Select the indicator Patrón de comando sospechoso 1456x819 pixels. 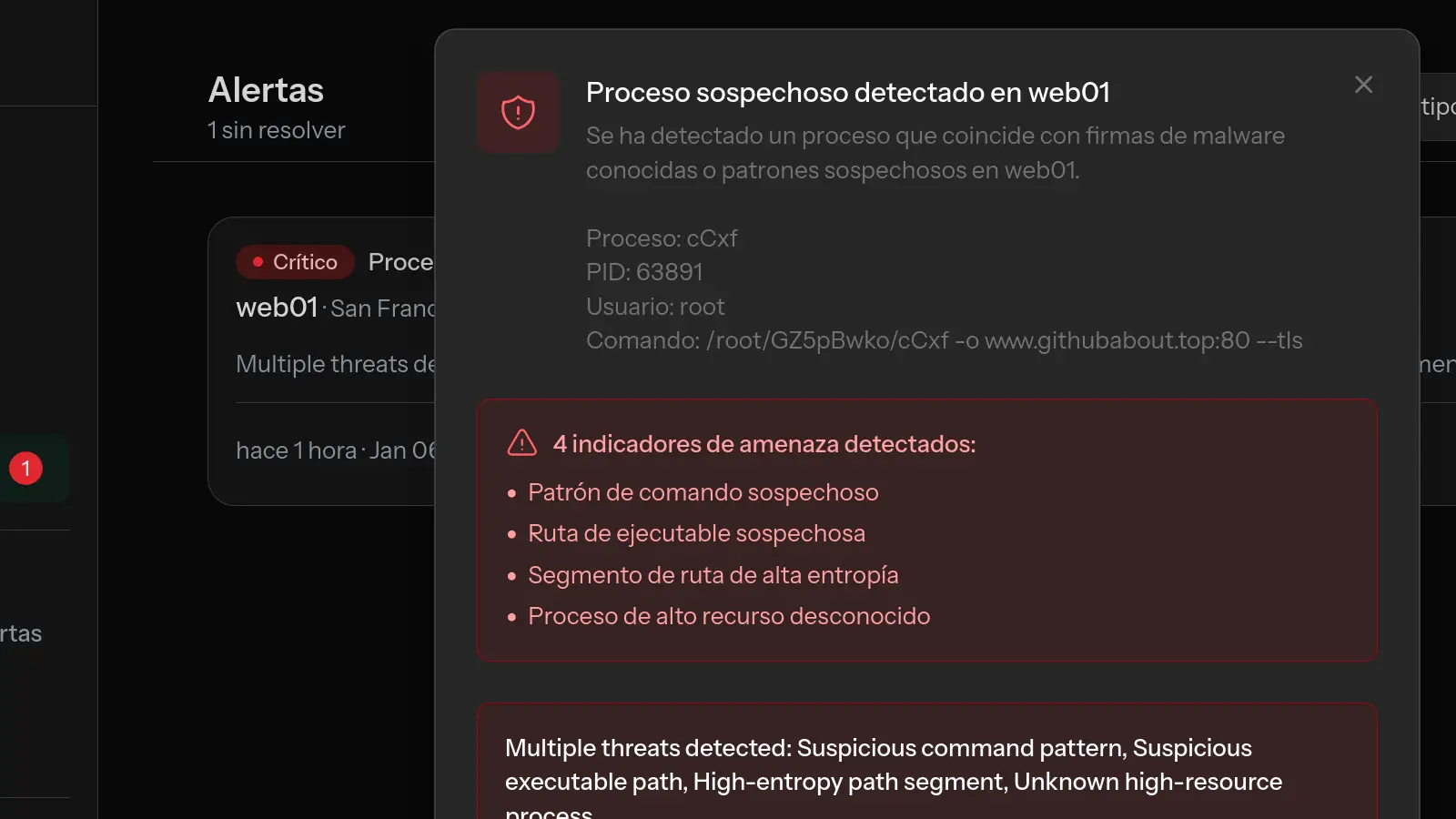[x=703, y=492]
